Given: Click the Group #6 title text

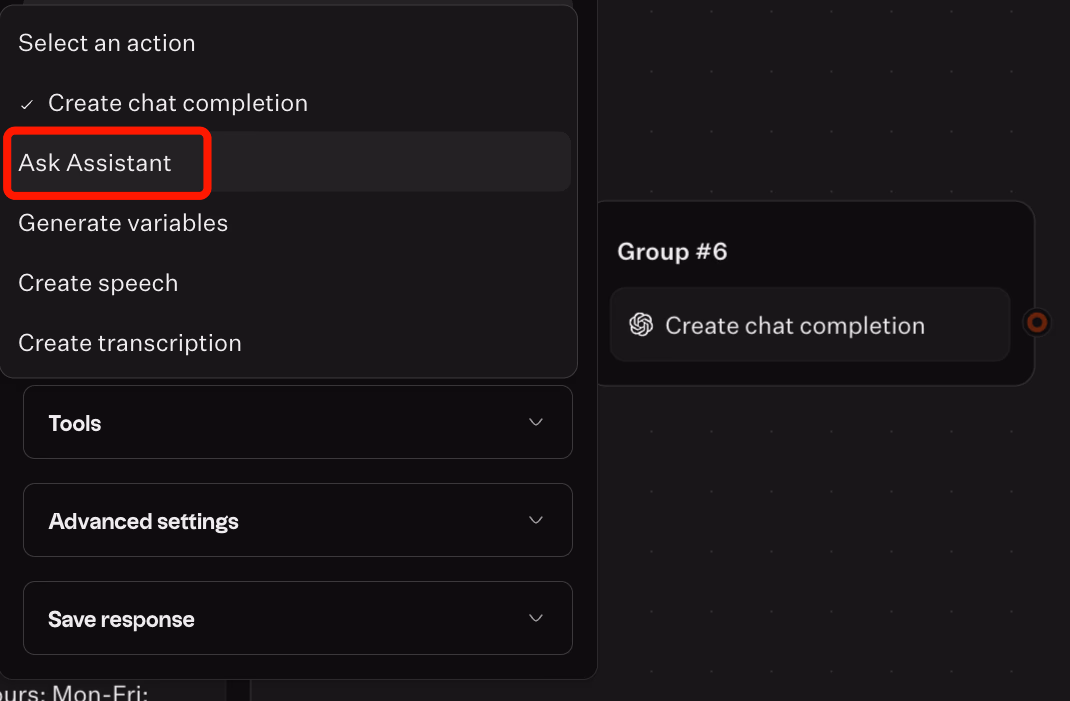Looking at the screenshot, I should tap(672, 251).
